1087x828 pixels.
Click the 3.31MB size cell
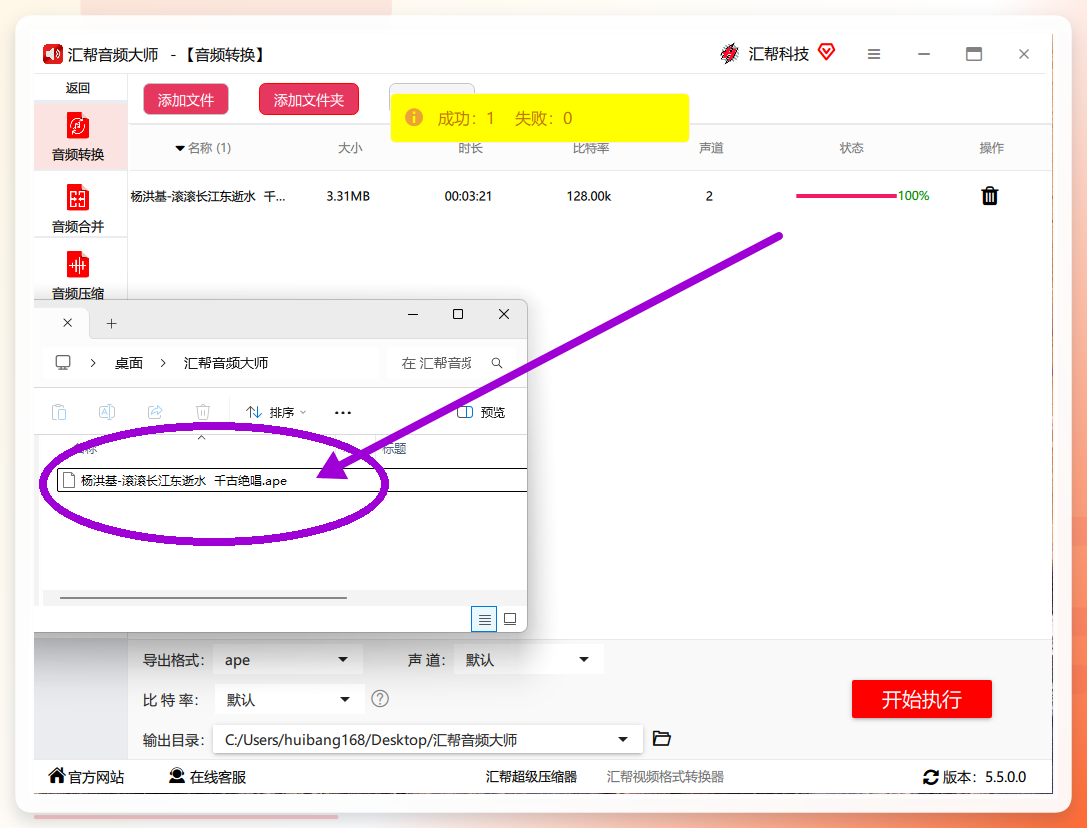(x=348, y=196)
